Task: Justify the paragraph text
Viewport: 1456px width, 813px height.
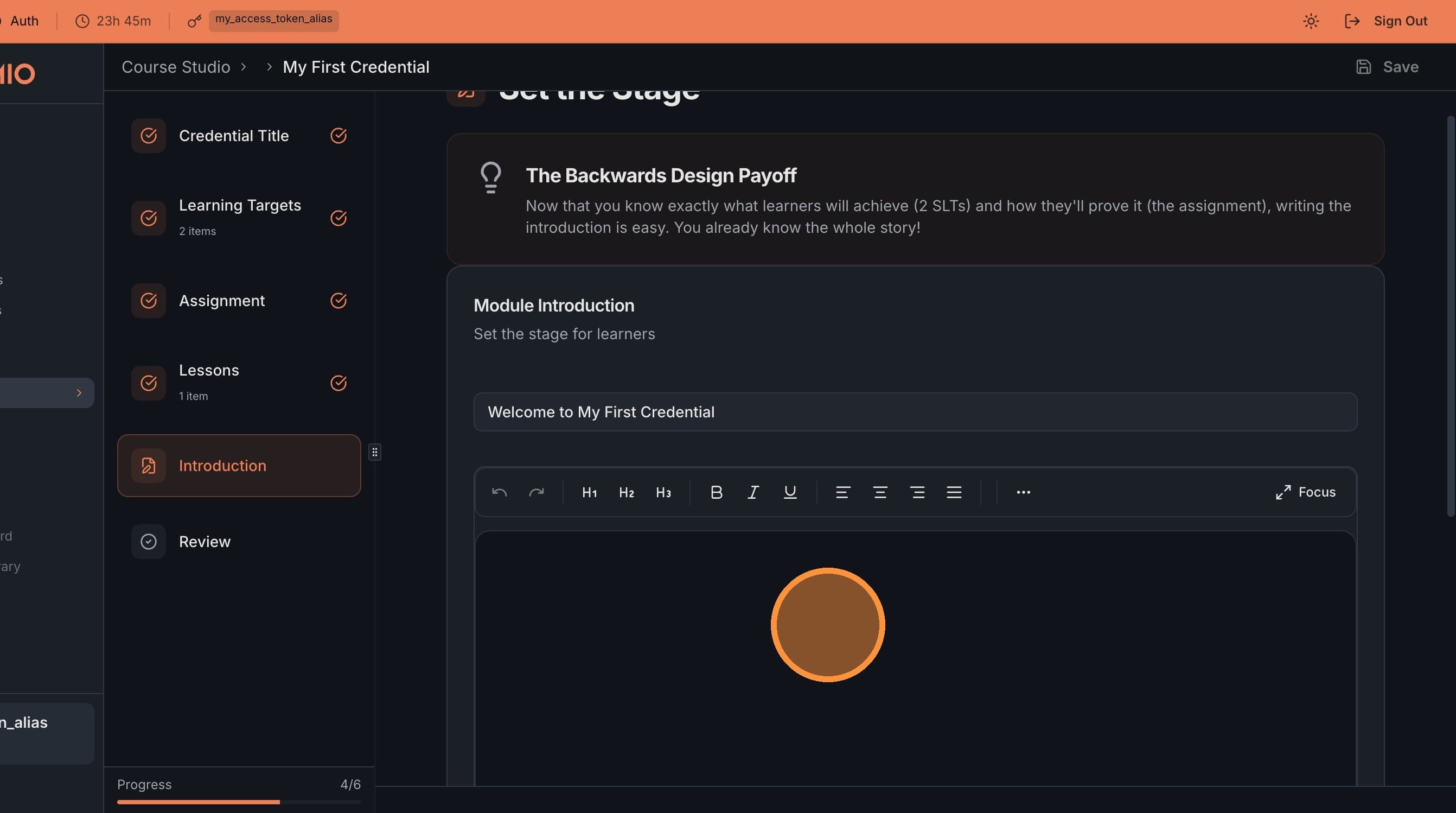Action: click(x=954, y=492)
